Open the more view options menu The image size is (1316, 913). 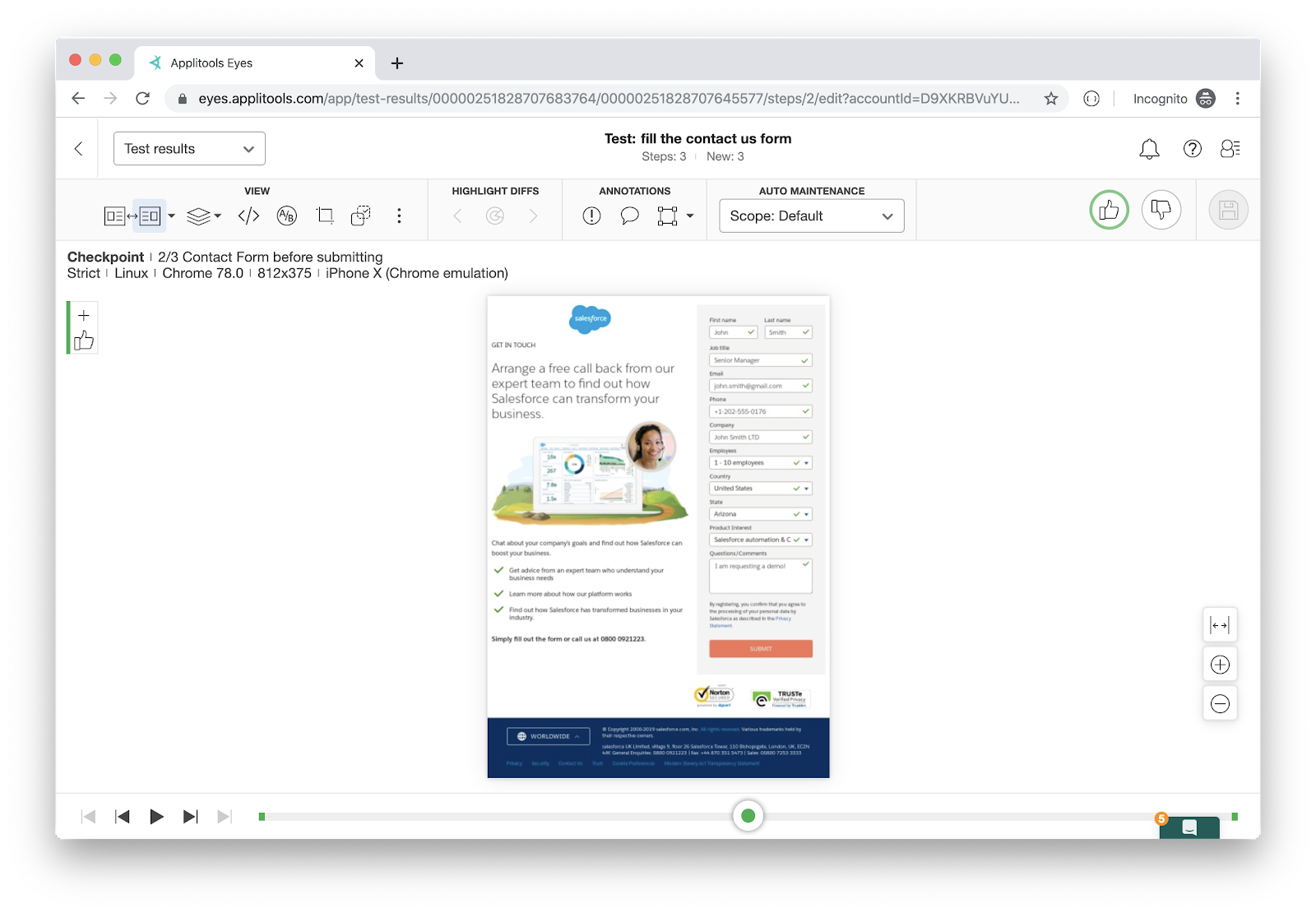(399, 216)
